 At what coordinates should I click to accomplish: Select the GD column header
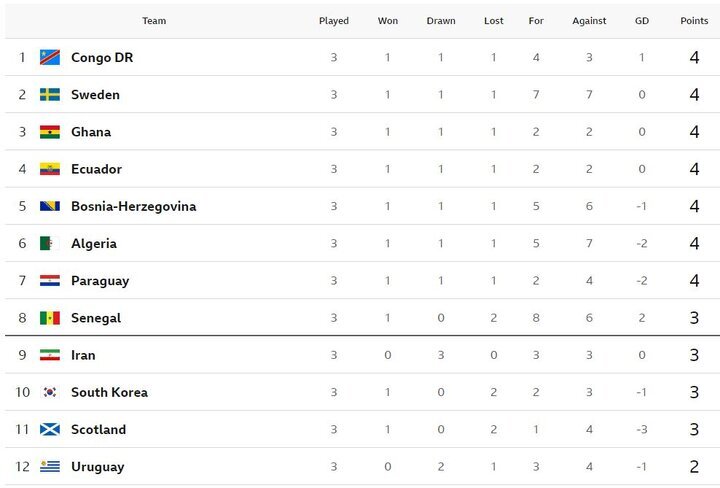coord(641,21)
